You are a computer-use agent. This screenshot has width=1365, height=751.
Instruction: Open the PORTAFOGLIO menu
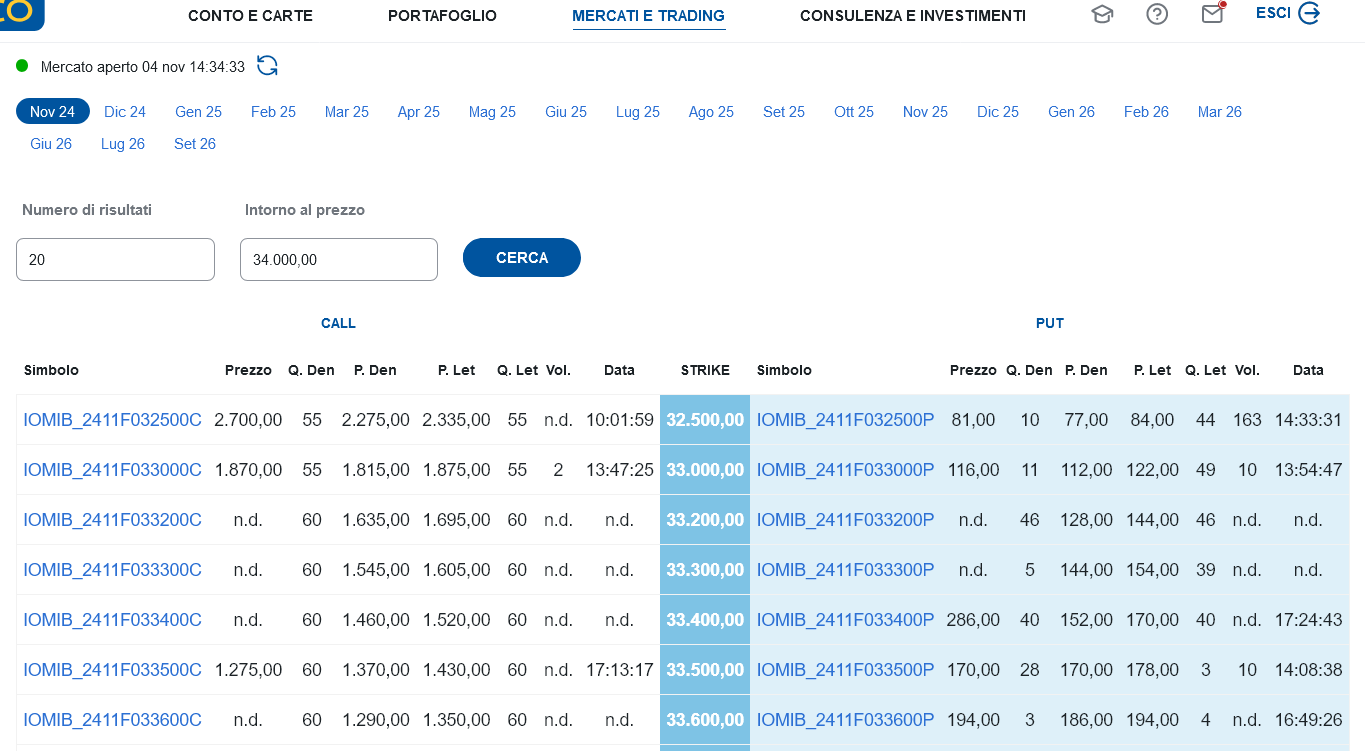point(442,16)
